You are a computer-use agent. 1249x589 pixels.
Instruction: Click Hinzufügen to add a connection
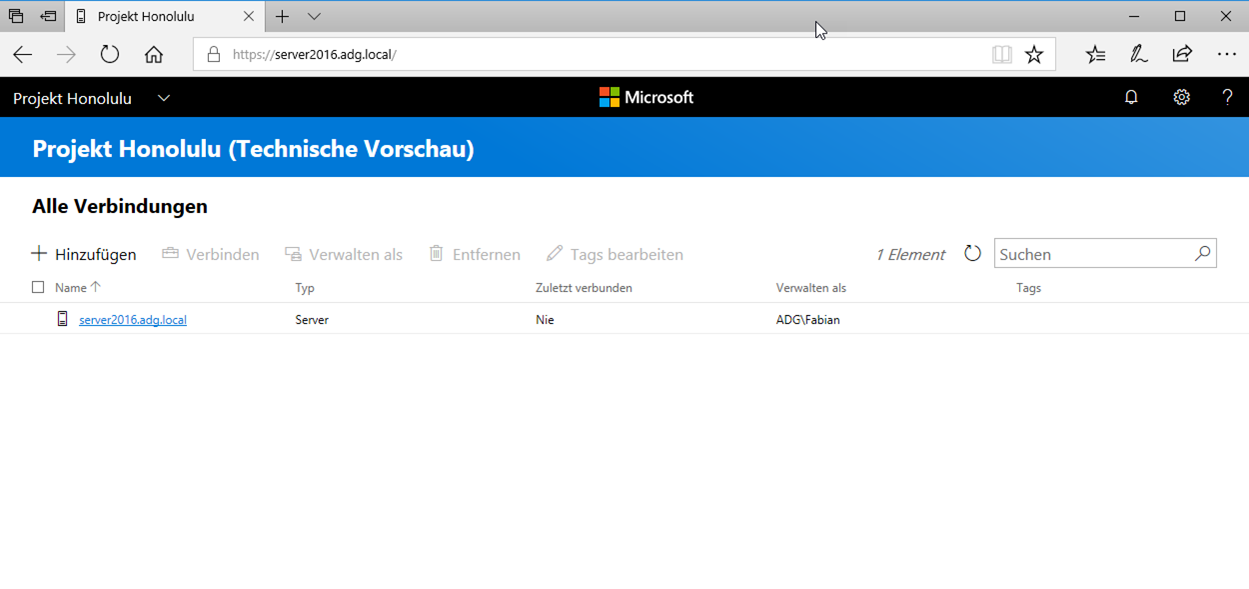pos(84,254)
